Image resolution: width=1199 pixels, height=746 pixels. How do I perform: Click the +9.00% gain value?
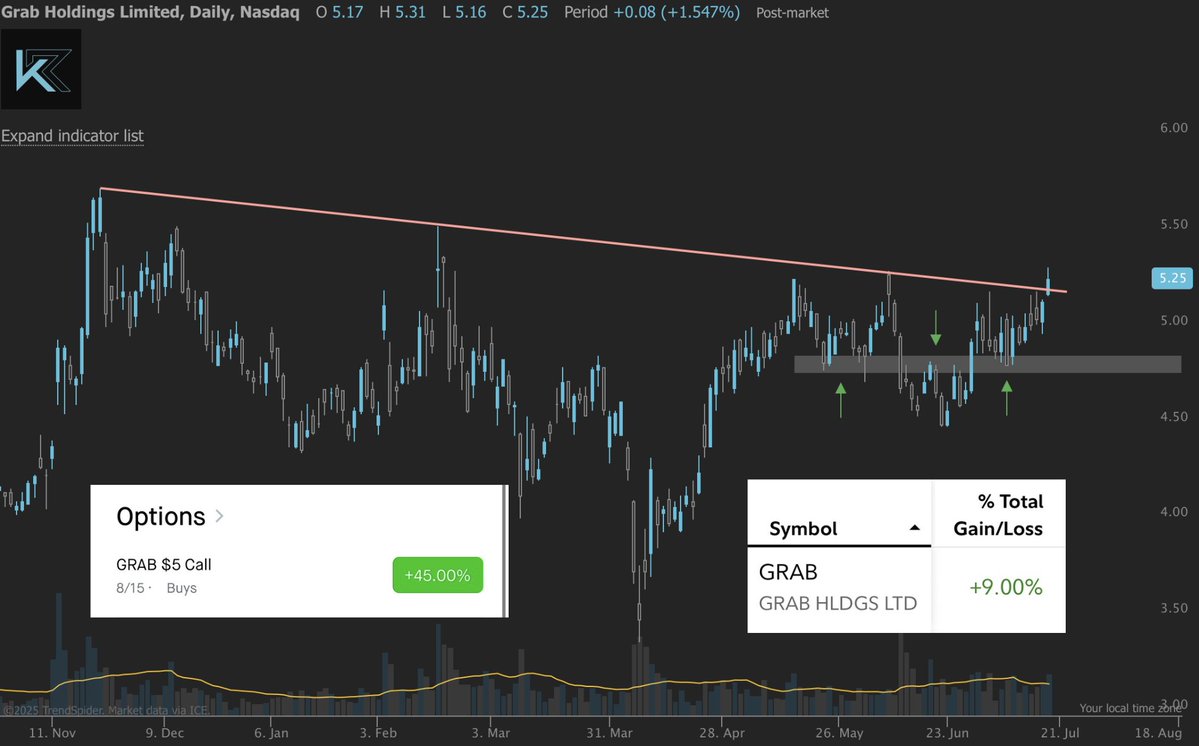pos(1006,587)
